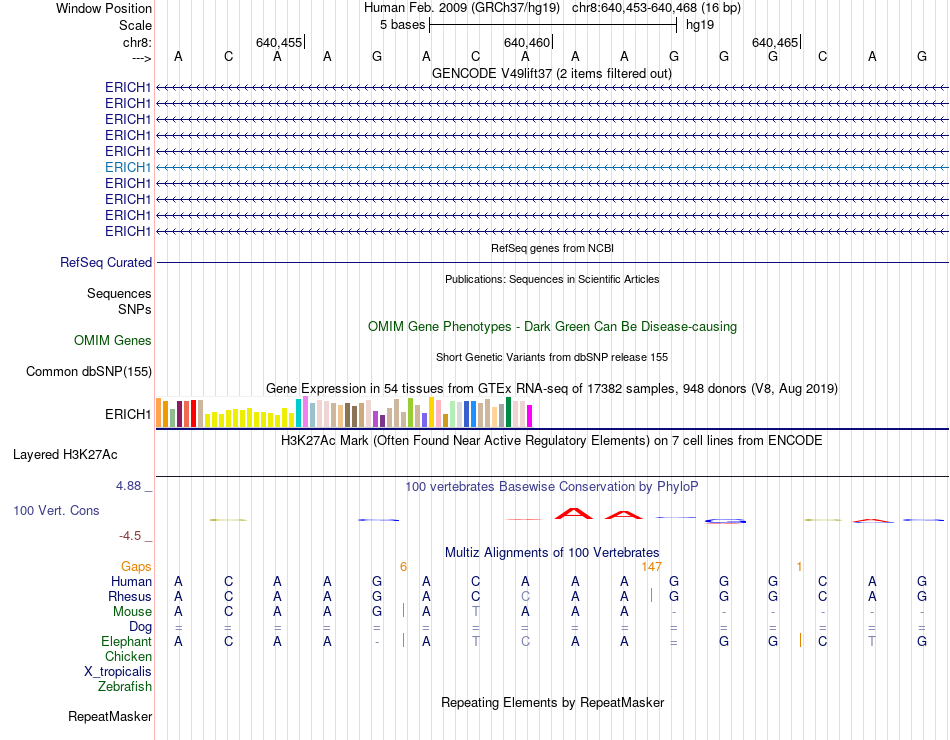Select the "Chicken" alignment row label
Screen dimensions: 950x740
[128, 657]
